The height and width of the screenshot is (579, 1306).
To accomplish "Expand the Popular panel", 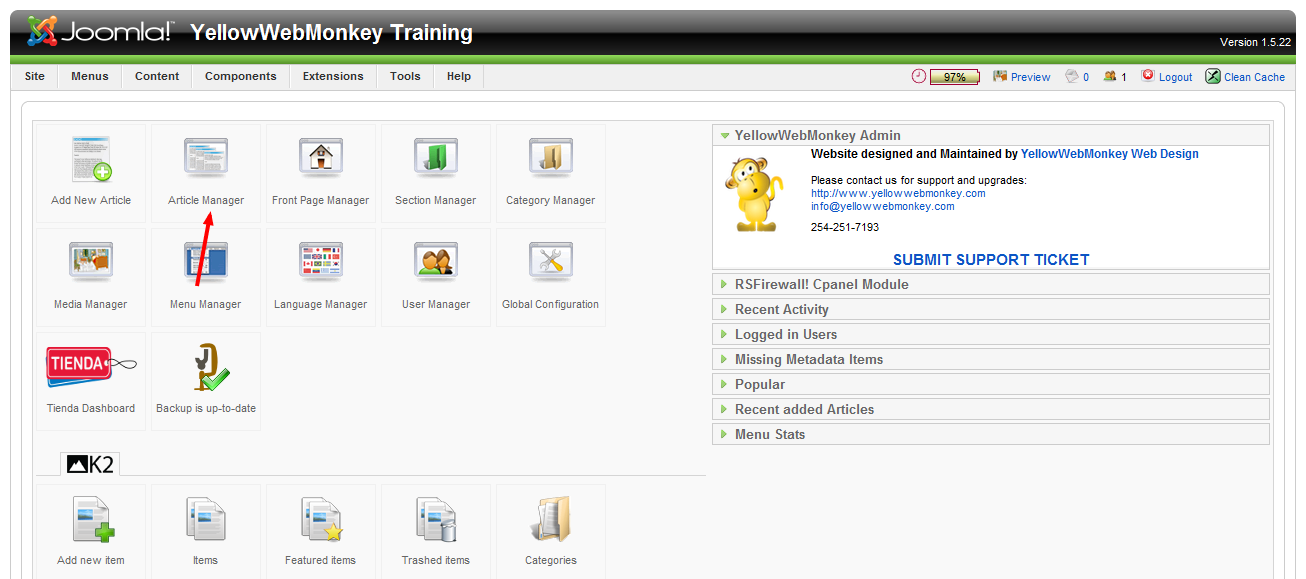I will coord(991,384).
